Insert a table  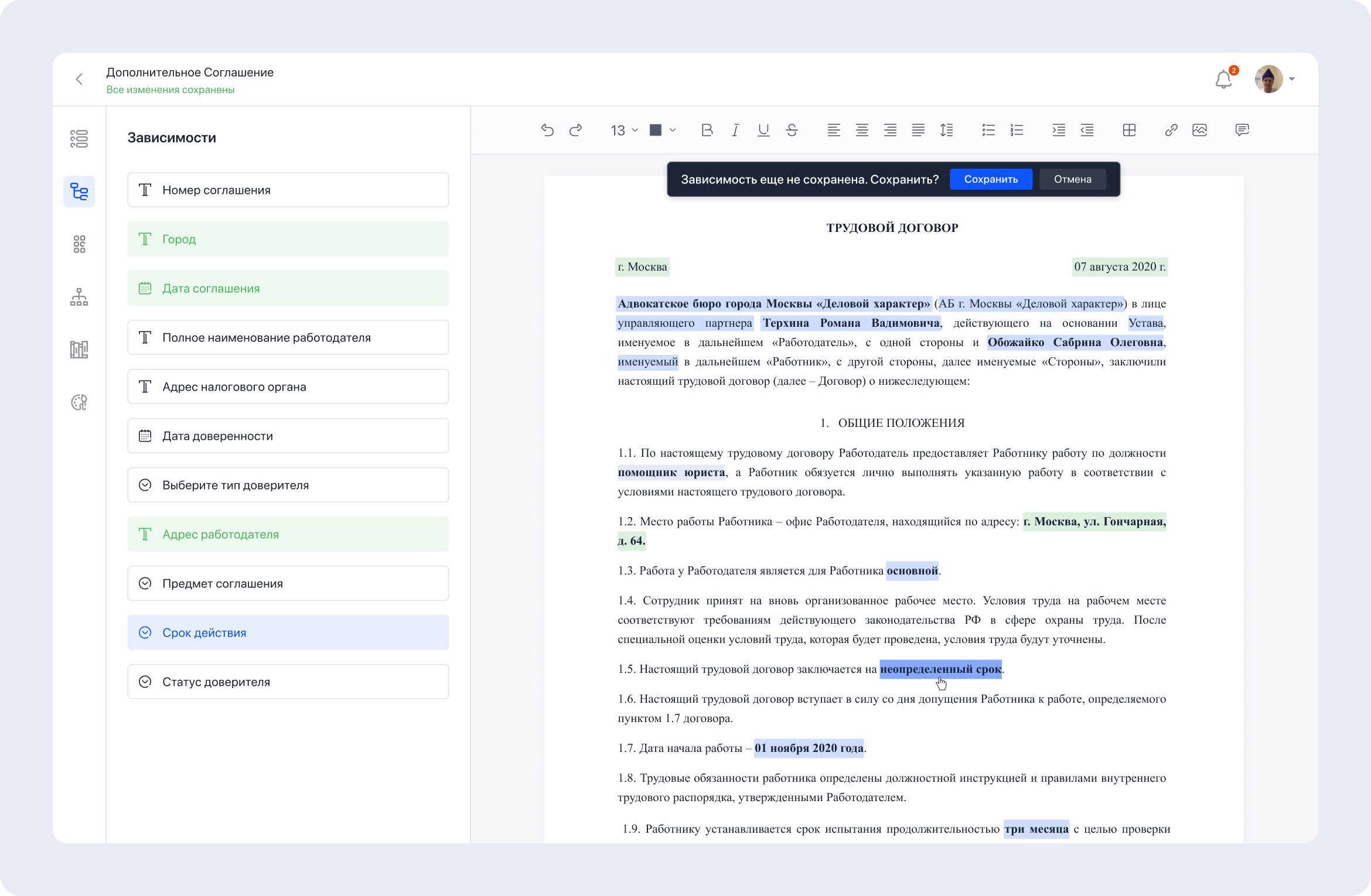(1129, 130)
